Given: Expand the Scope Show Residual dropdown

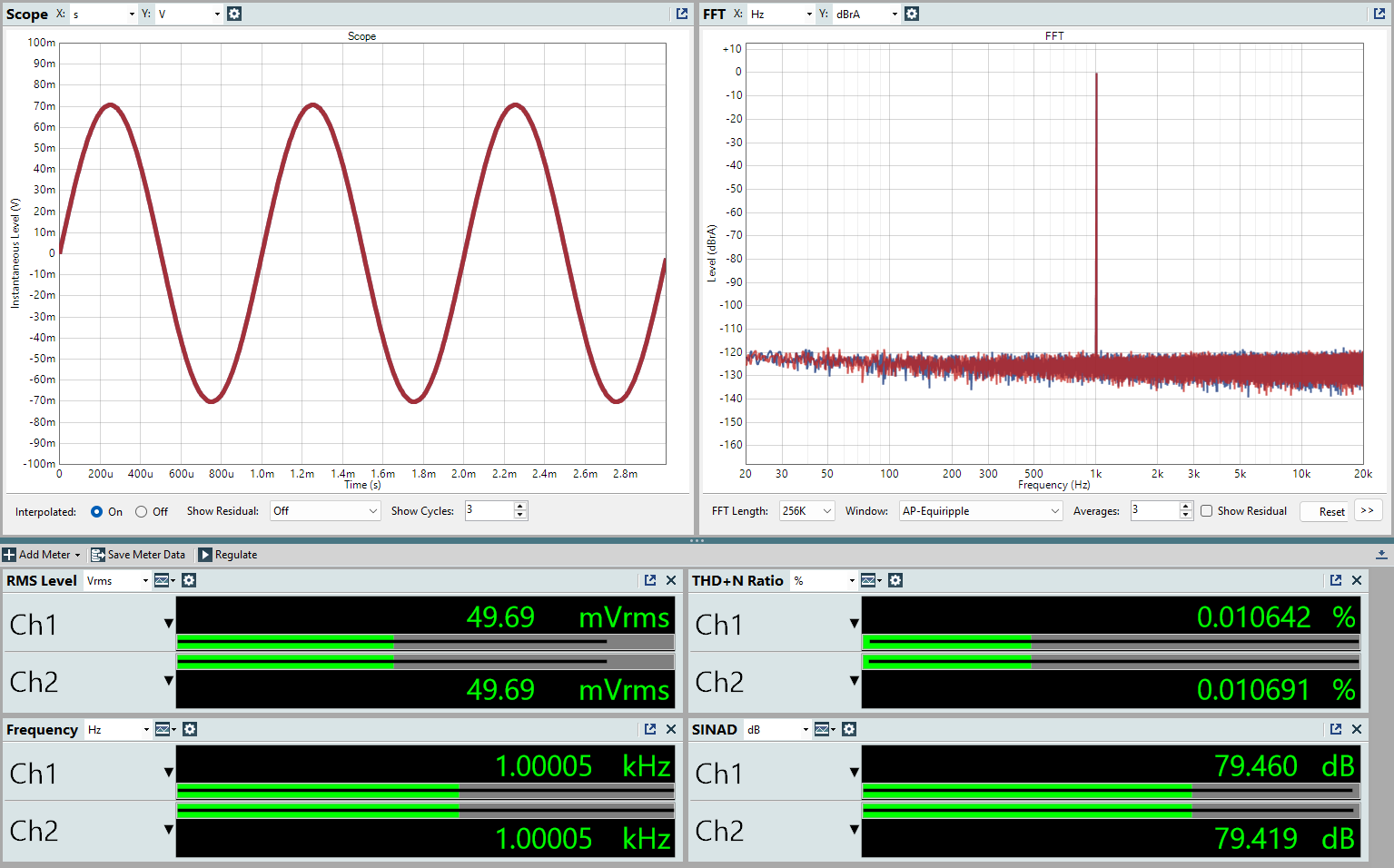Looking at the screenshot, I should click(x=325, y=511).
